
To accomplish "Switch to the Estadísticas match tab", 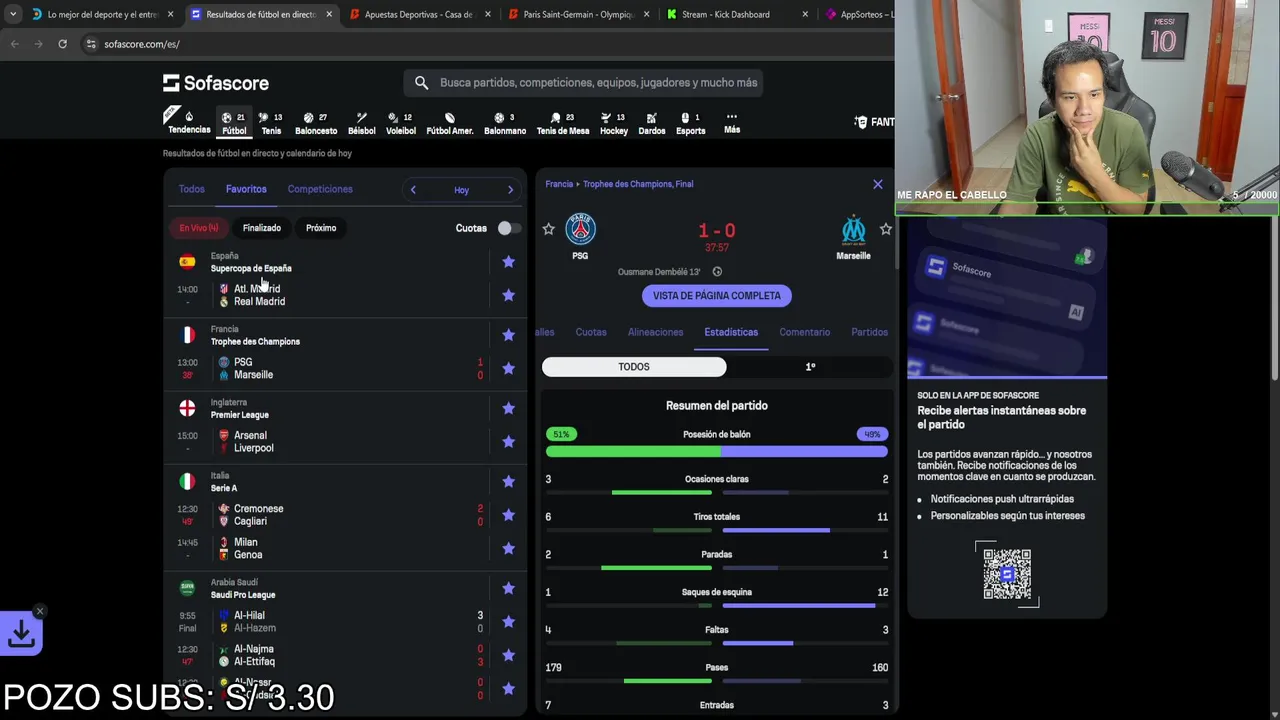I will 731,332.
